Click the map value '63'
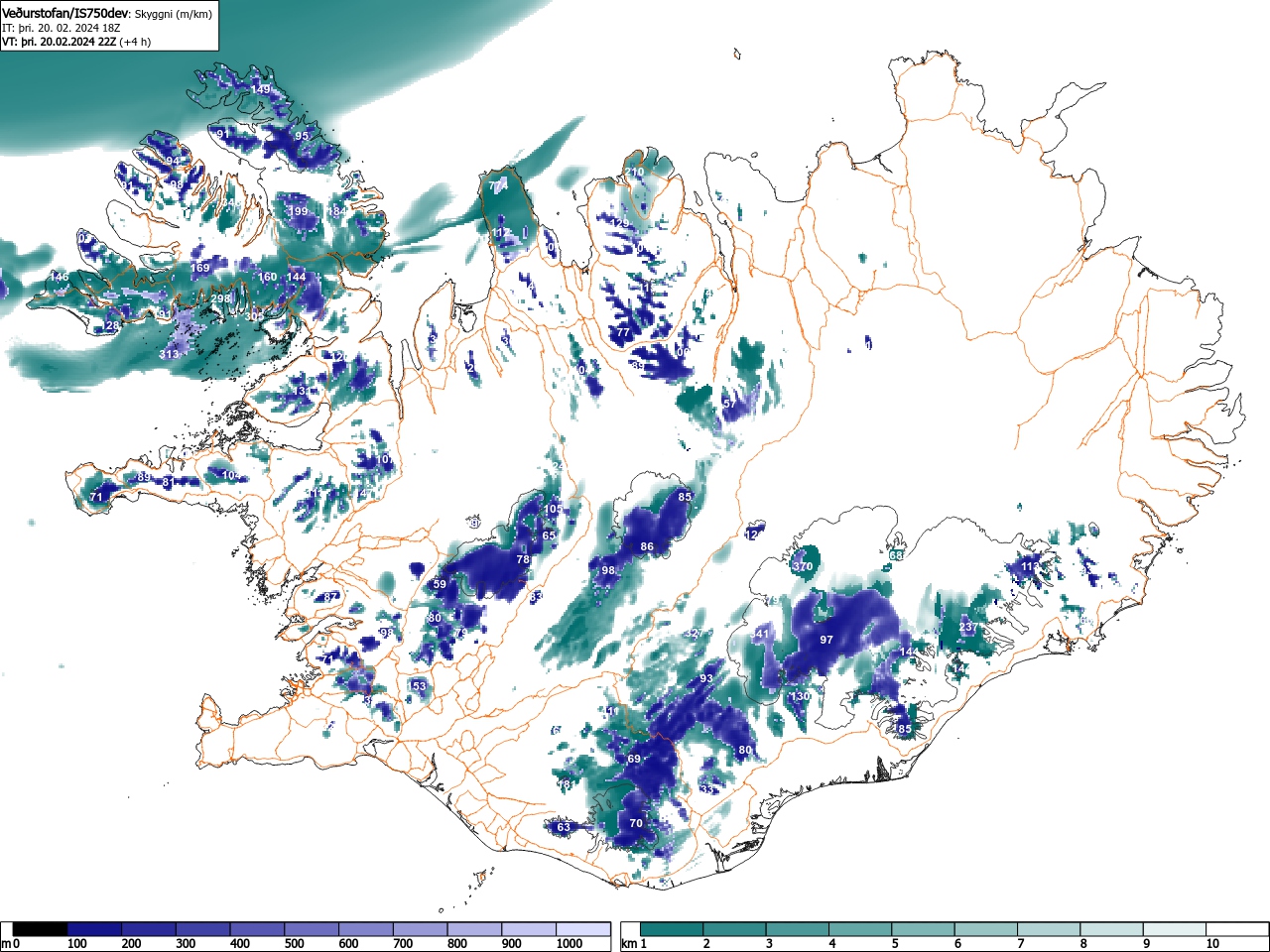 coord(564,827)
